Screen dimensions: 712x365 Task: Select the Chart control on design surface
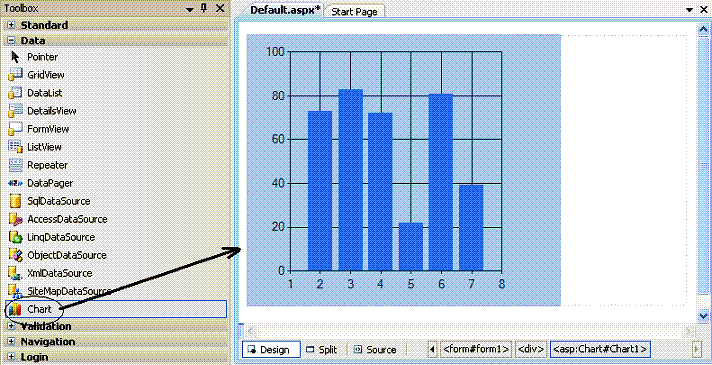pos(403,170)
